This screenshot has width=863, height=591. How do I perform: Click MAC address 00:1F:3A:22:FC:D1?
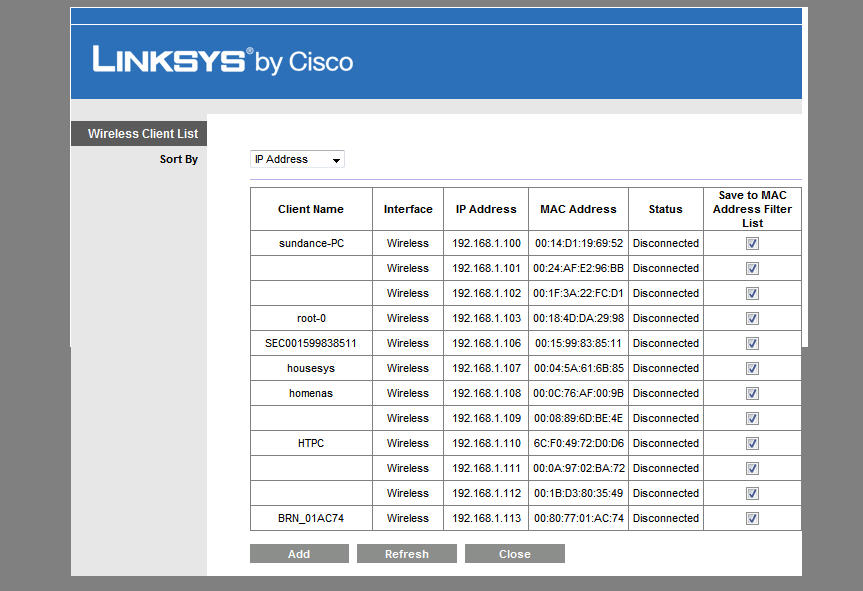coord(578,293)
